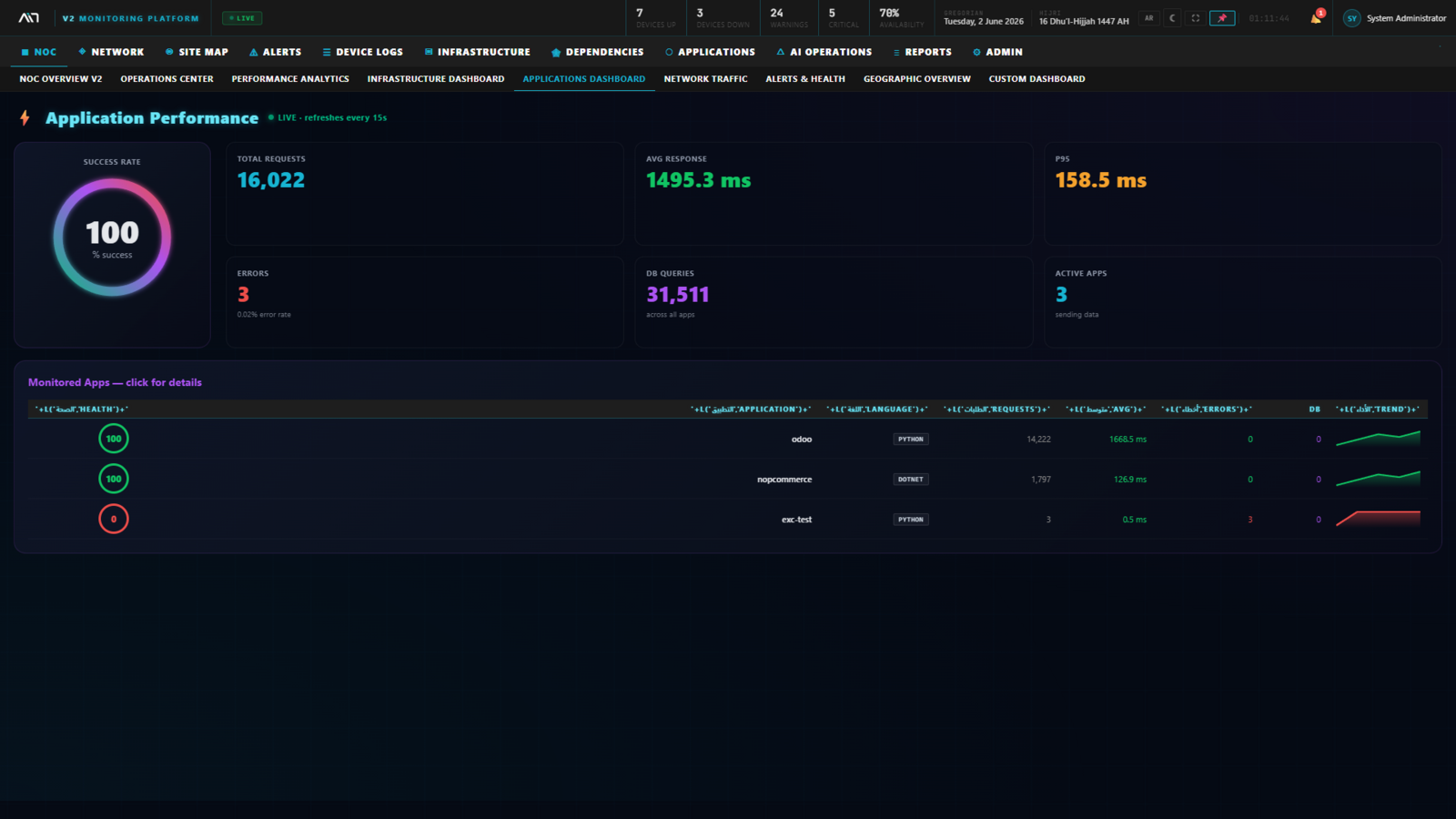The height and width of the screenshot is (819, 1456).
Task: Click the Avg Response card
Action: coord(834,194)
